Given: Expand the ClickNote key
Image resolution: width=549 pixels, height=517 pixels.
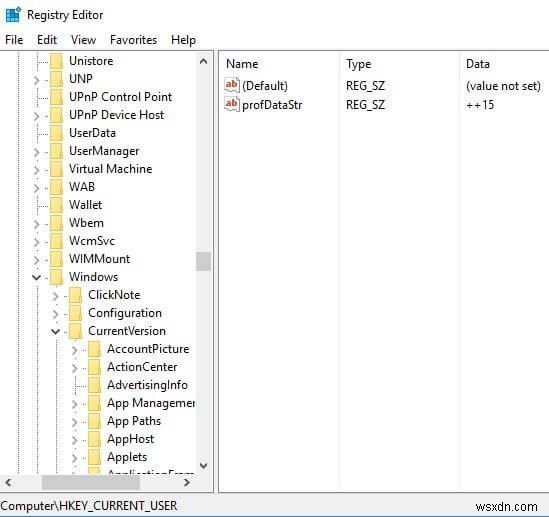Looking at the screenshot, I should (55, 296).
